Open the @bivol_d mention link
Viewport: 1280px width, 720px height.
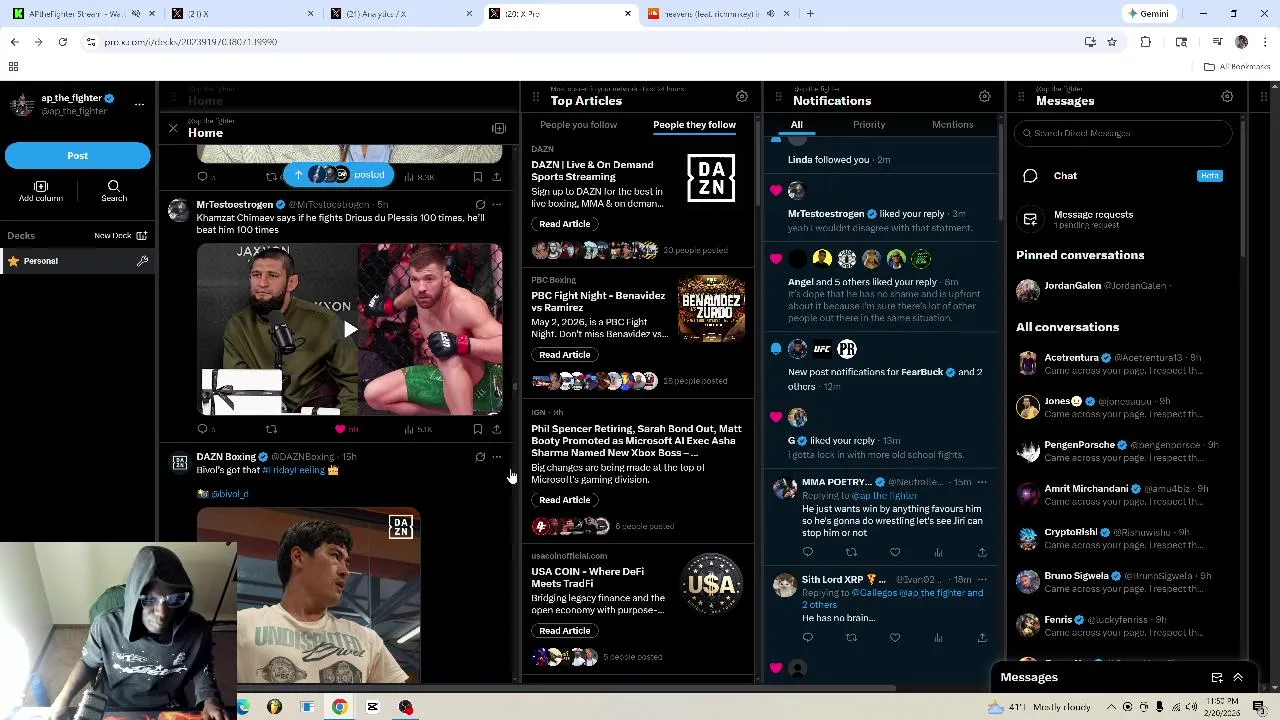(229, 494)
